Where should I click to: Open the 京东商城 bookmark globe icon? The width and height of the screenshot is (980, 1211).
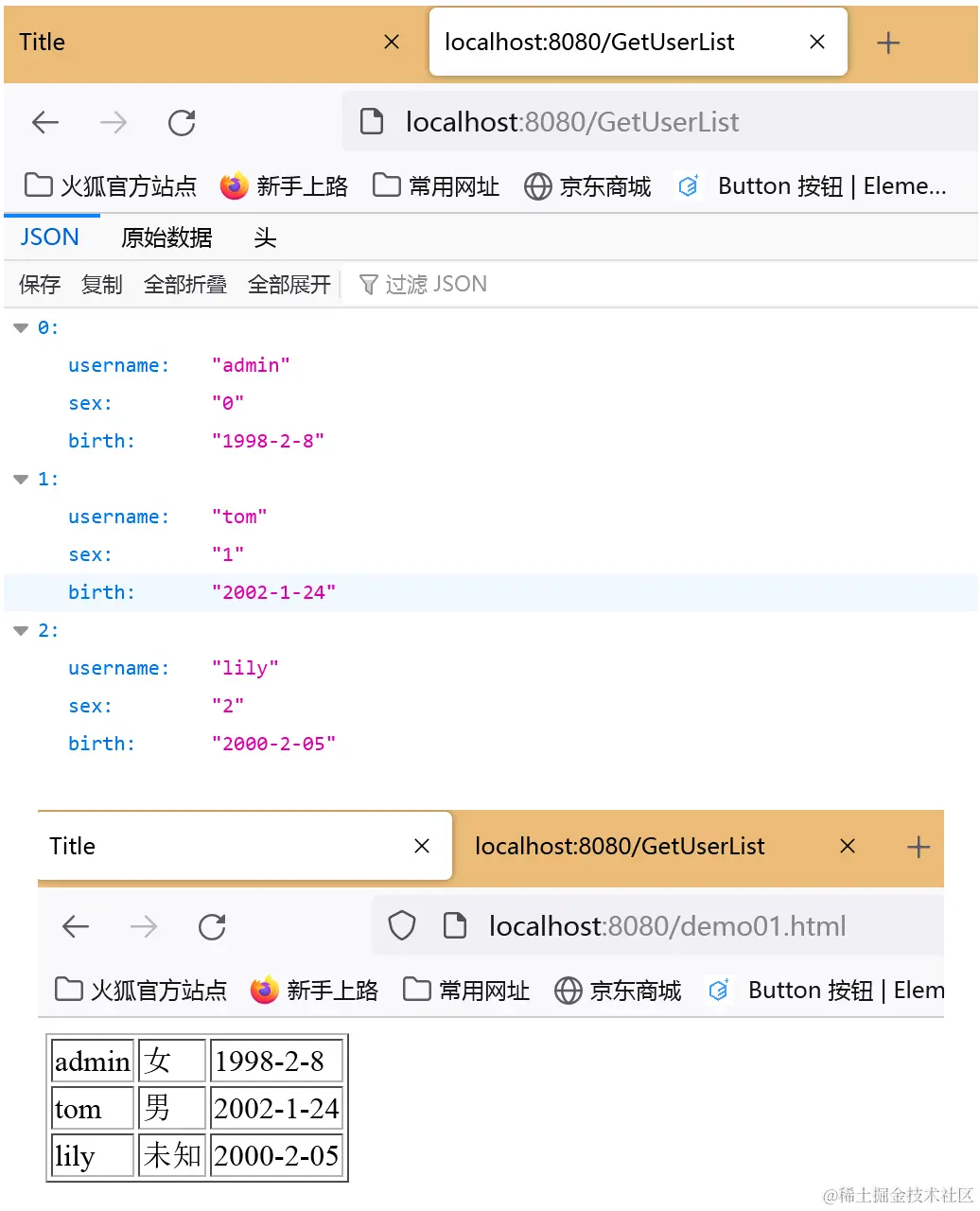(x=536, y=185)
